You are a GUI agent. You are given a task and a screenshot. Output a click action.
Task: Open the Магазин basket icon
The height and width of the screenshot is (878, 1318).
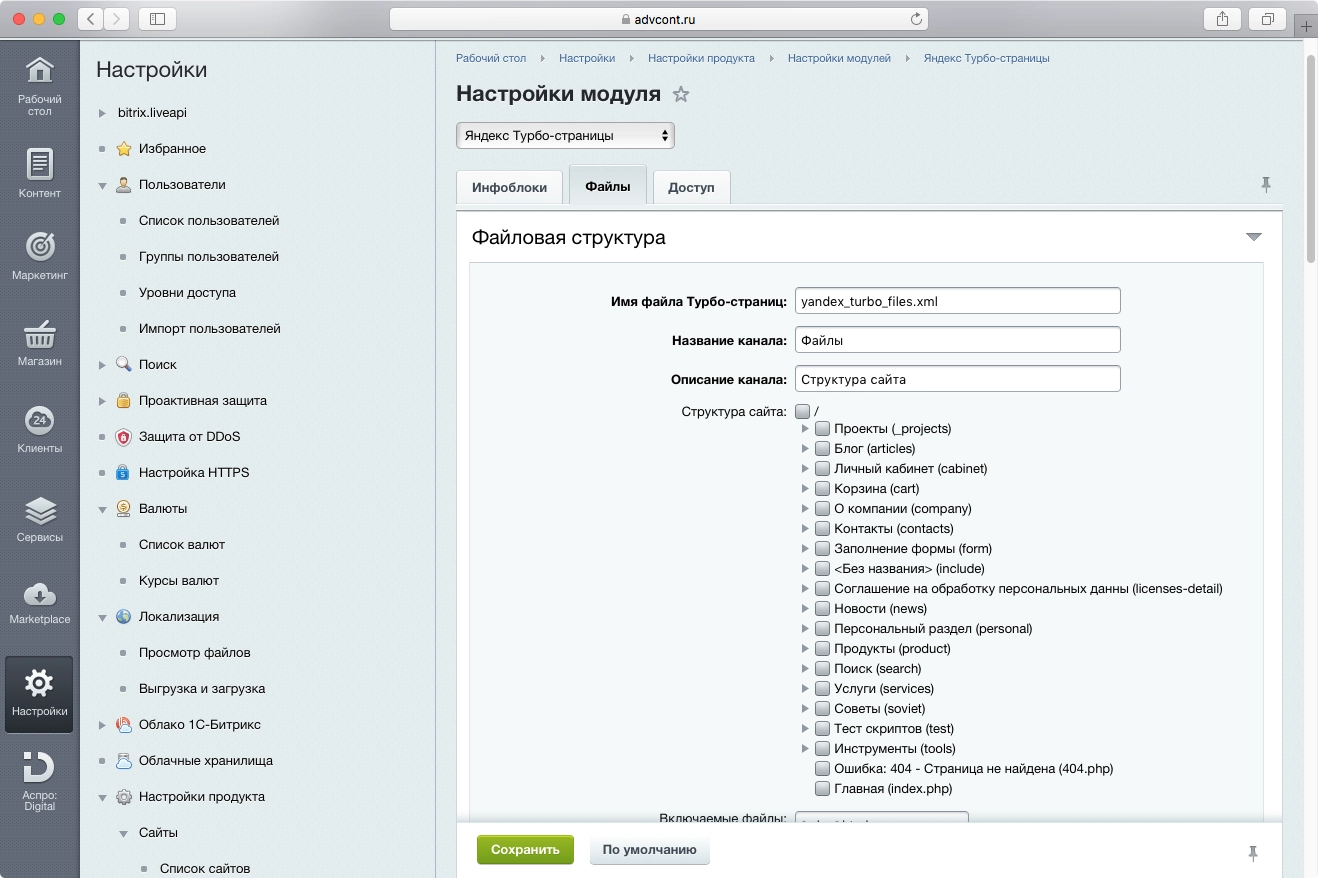click(x=39, y=334)
